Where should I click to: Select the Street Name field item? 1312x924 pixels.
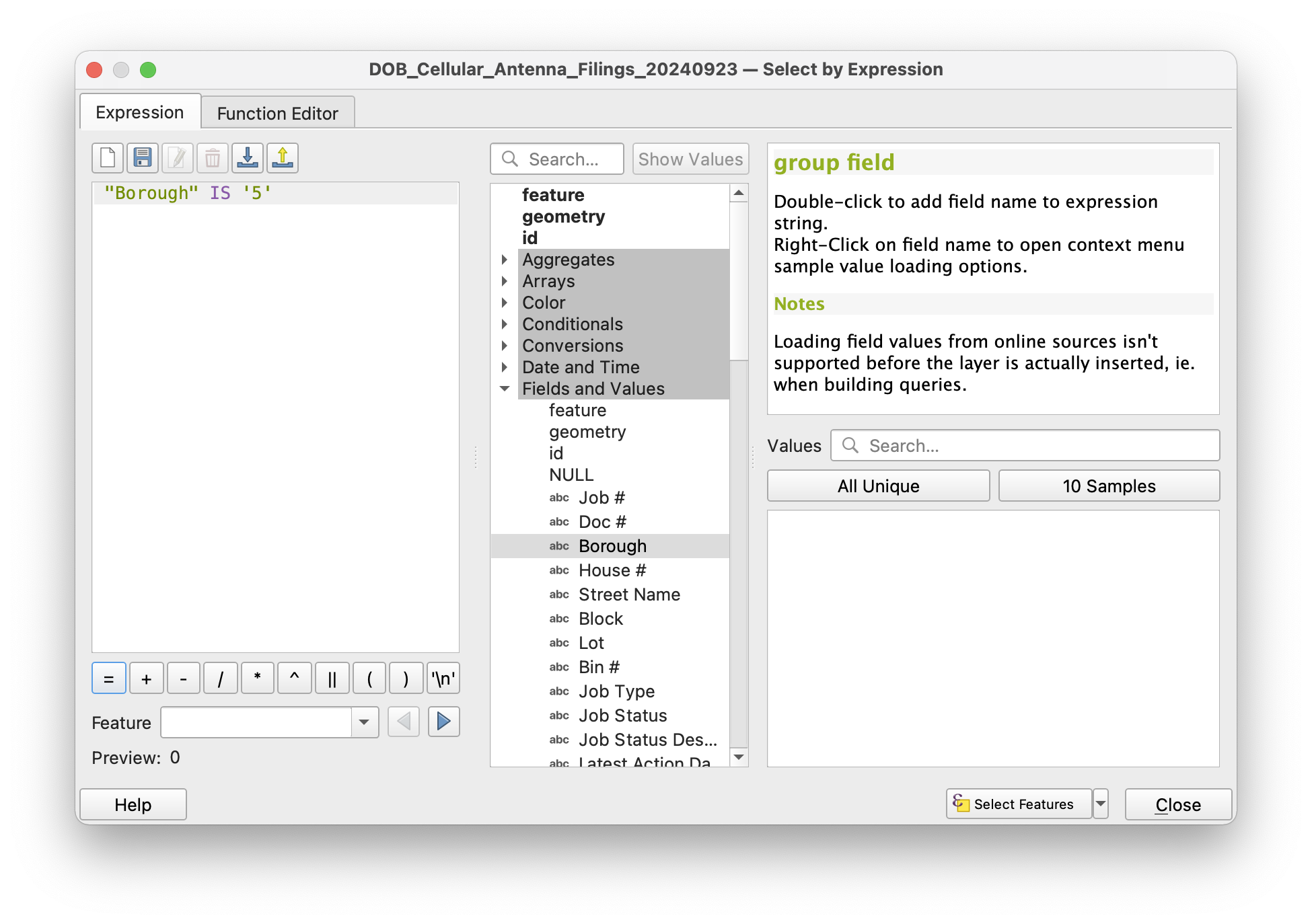pyautogui.click(x=629, y=594)
